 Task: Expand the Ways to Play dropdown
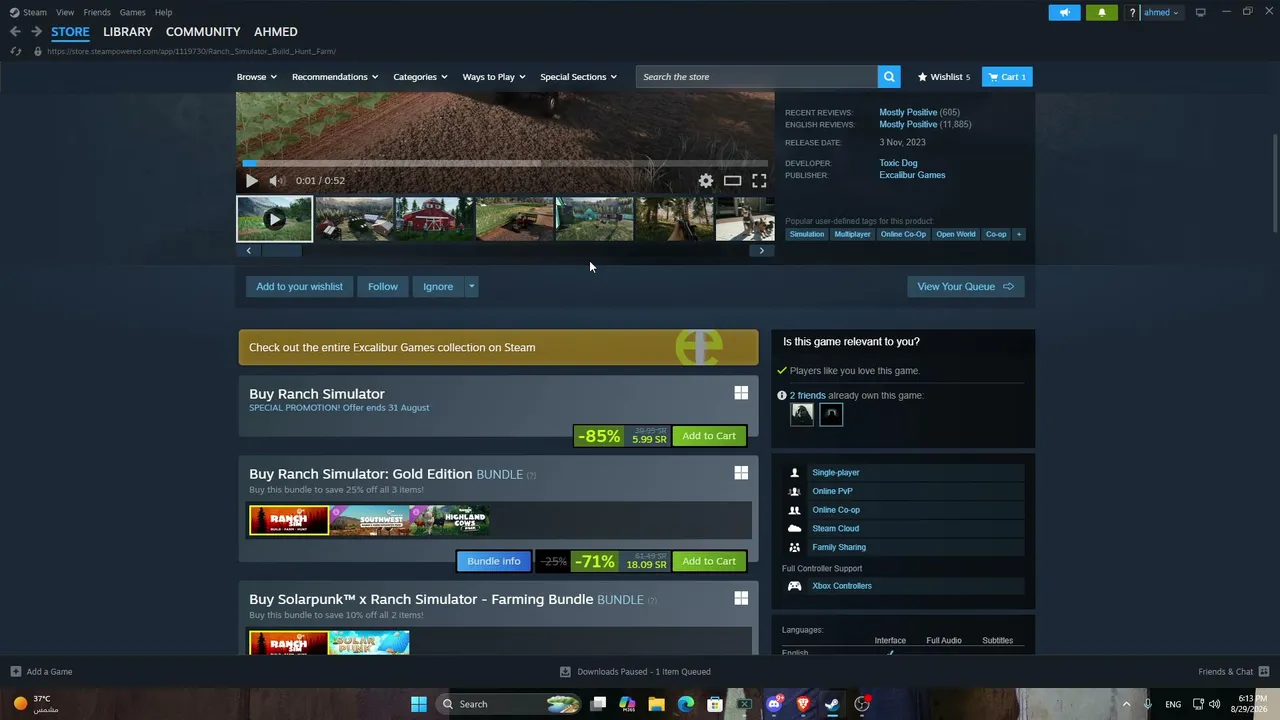coord(494,77)
